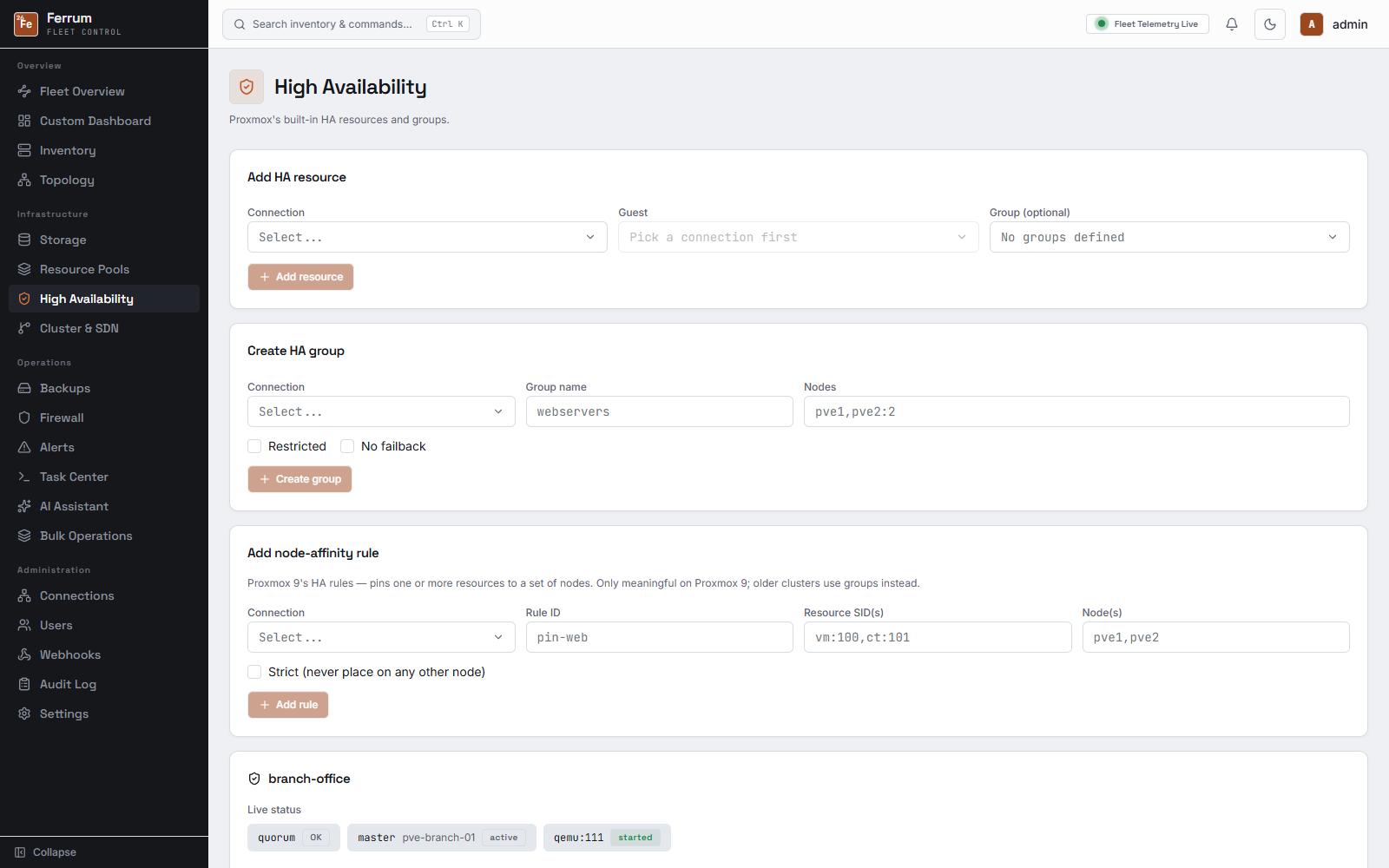This screenshot has width=1389, height=868.
Task: Click the Topology sidebar icon
Action: 24,180
